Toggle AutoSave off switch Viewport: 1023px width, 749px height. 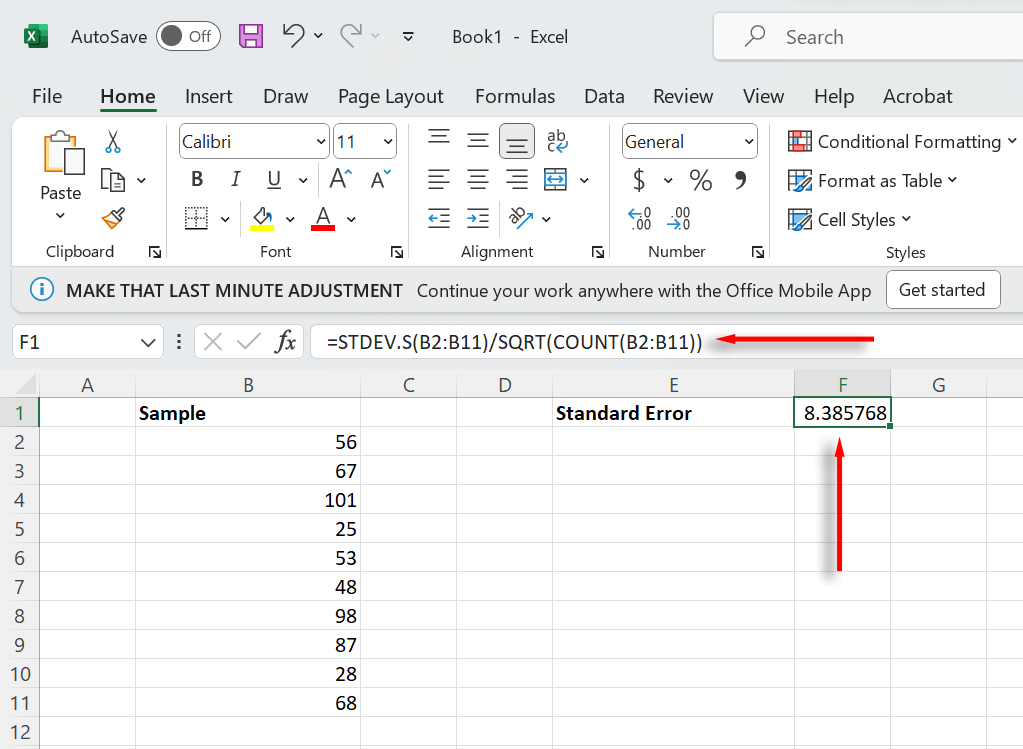click(188, 36)
